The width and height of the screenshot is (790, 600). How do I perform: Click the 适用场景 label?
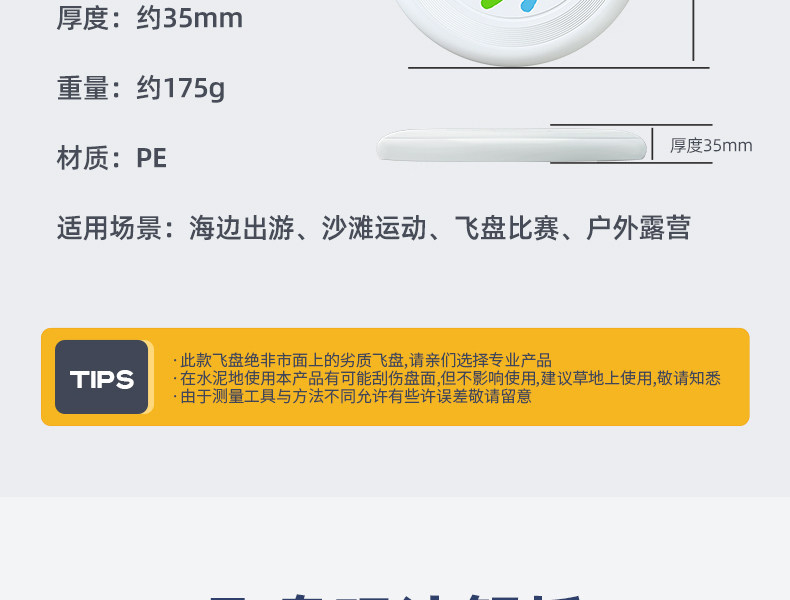pos(109,228)
